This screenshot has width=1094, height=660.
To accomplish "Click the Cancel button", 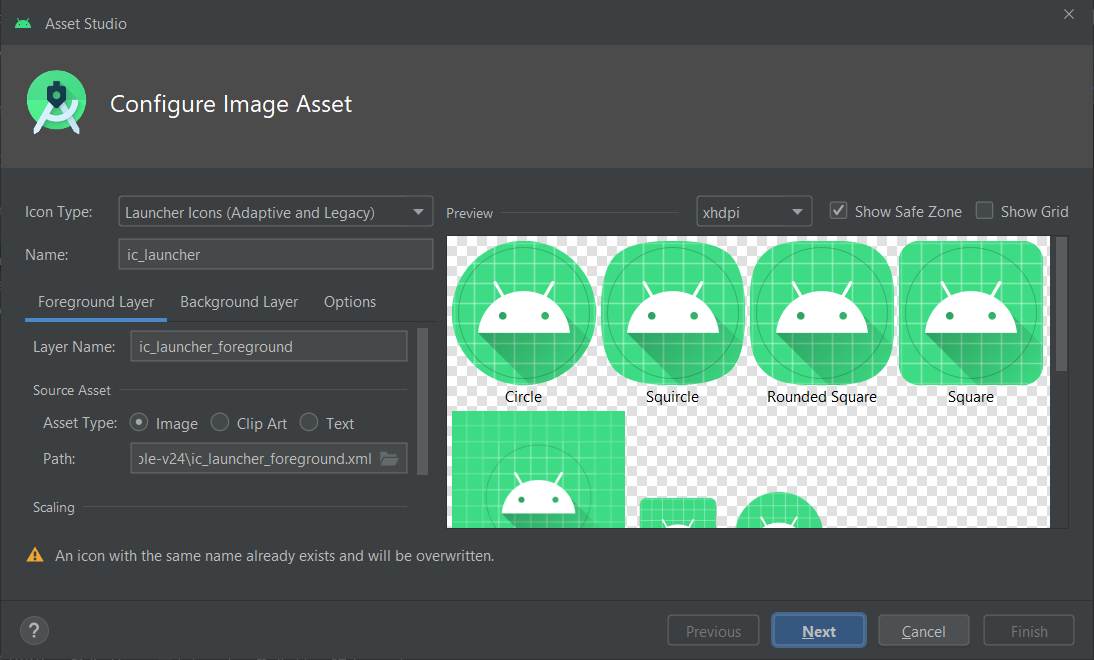I will pyautogui.click(x=923, y=631).
